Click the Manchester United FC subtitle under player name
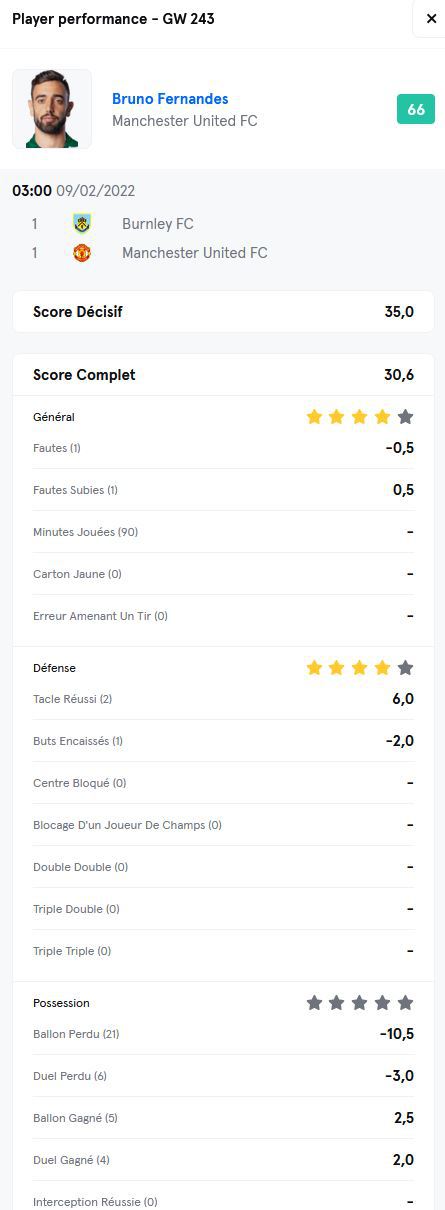The height and width of the screenshot is (1210, 445). click(185, 121)
